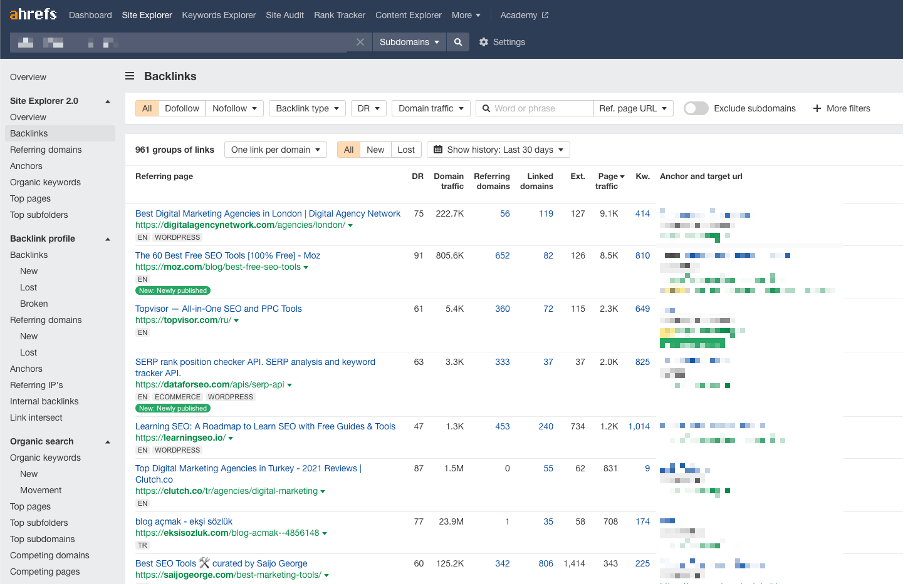Open The 60 Best Free SEO Tools link
904x584 pixels.
coord(228,255)
